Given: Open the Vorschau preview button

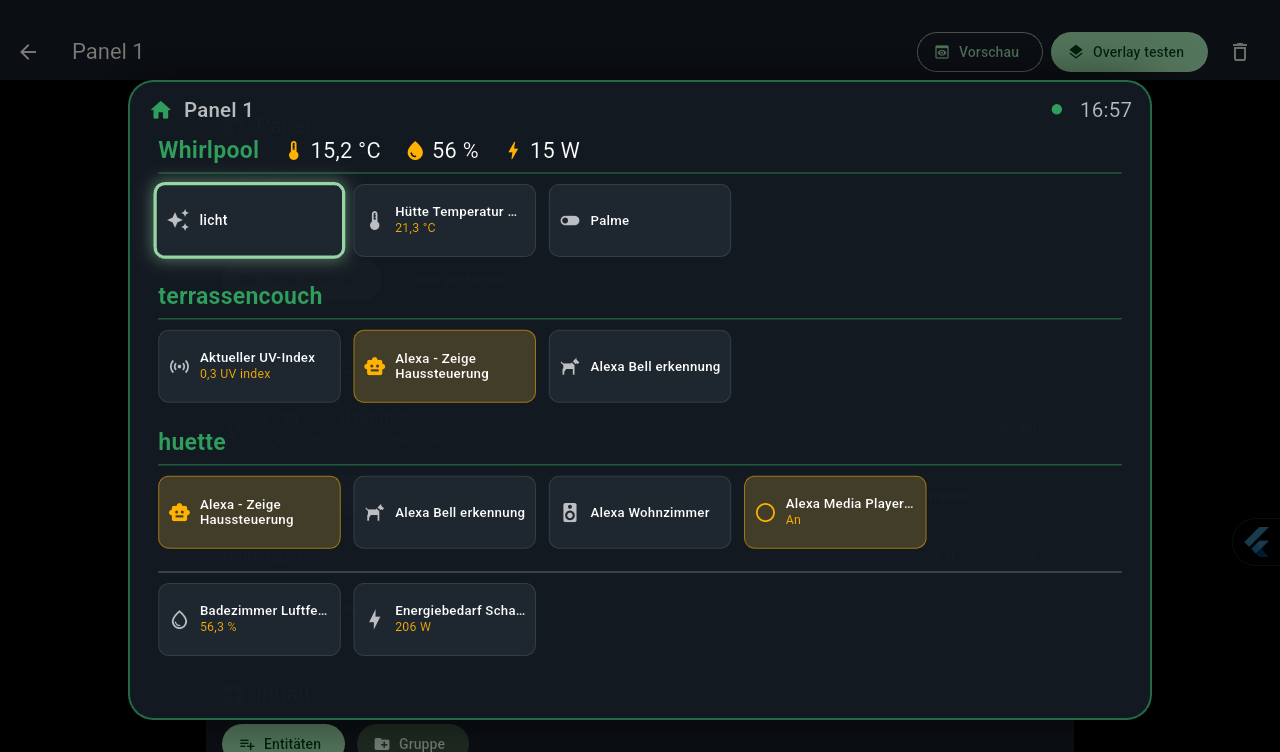Looking at the screenshot, I should click(x=980, y=52).
